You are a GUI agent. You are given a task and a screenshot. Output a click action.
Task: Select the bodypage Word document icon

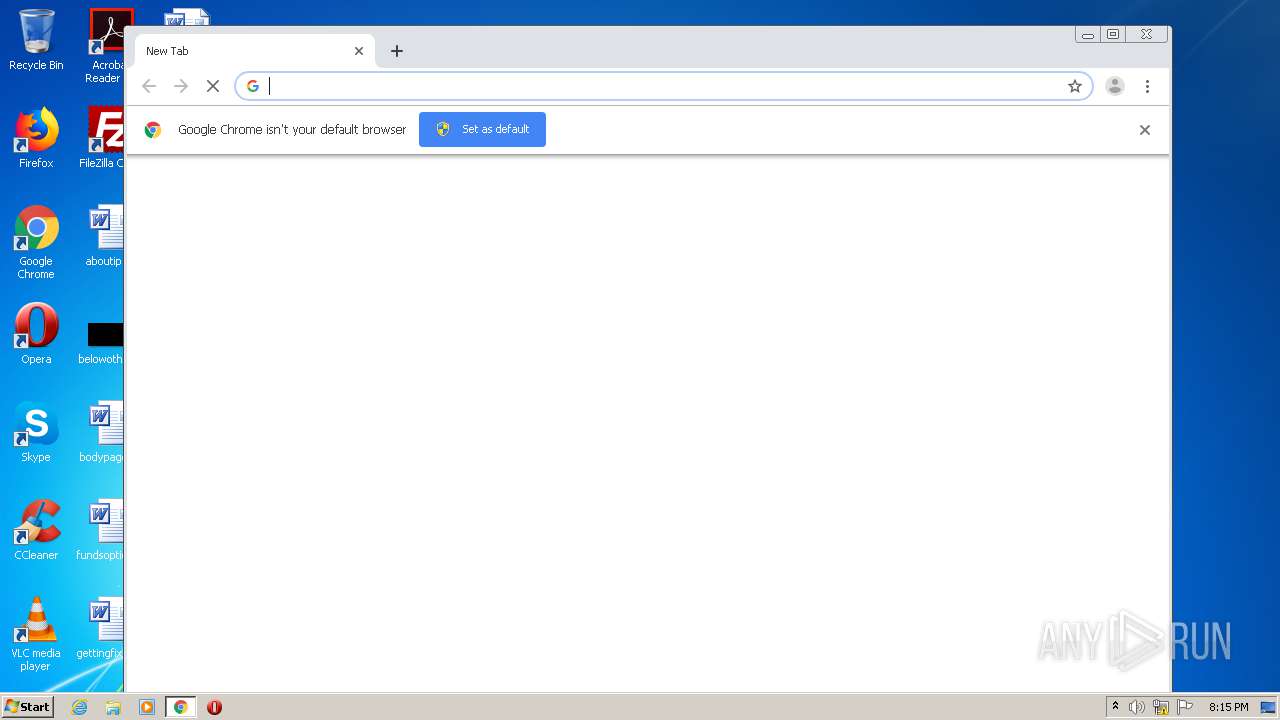(x=102, y=432)
